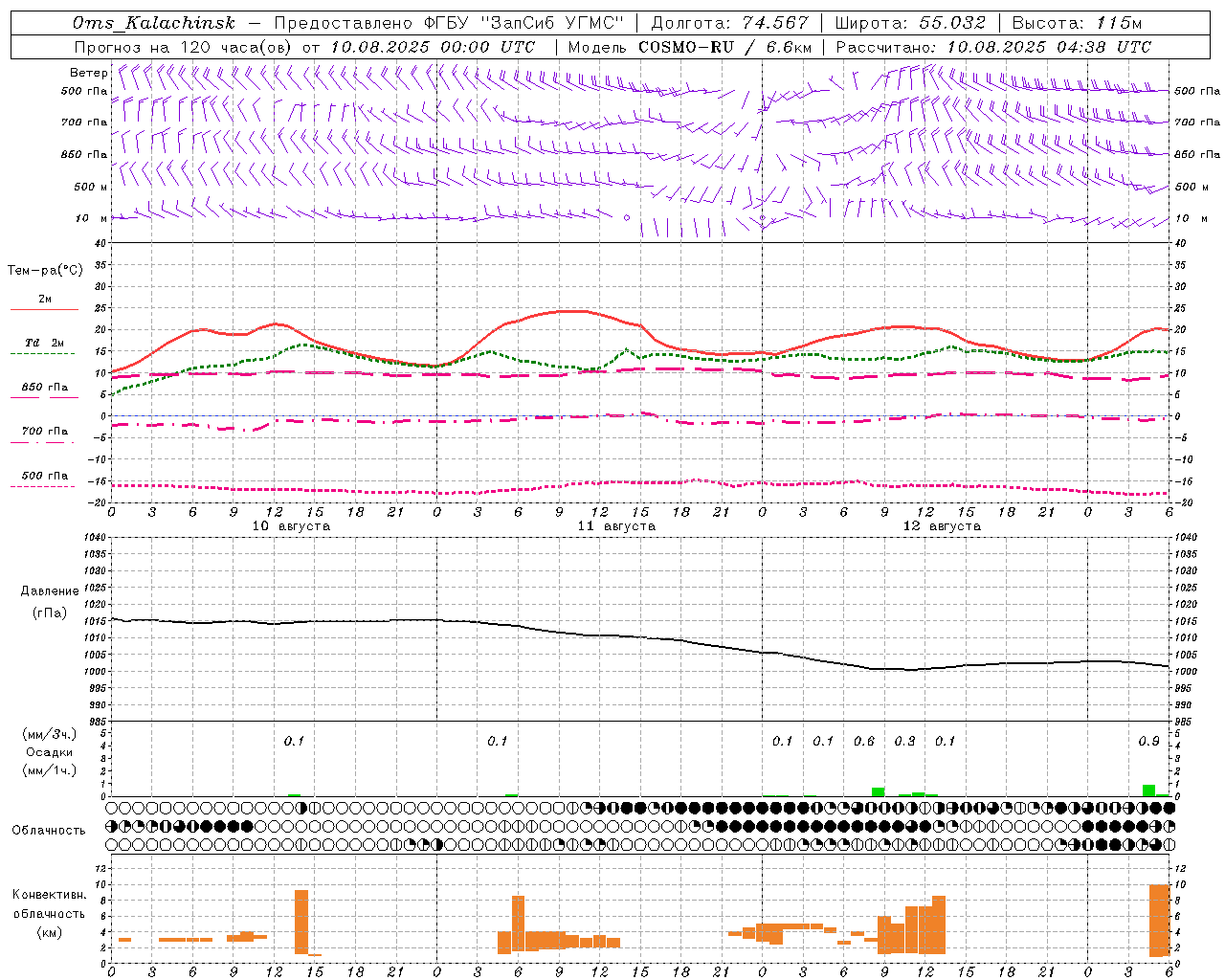Click the Облачность cloud cover label

coord(49,831)
